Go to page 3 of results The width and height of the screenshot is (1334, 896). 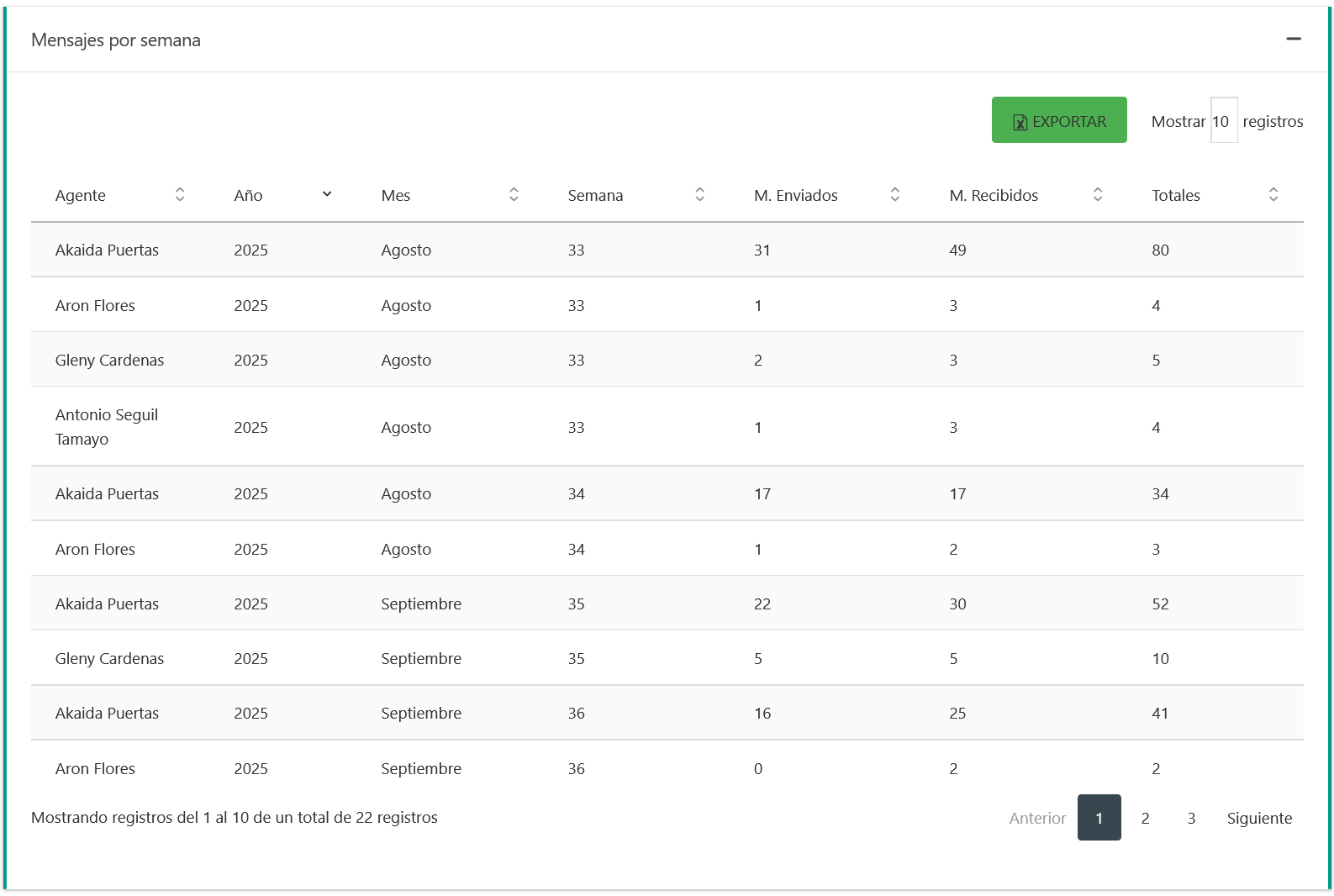click(x=1191, y=818)
